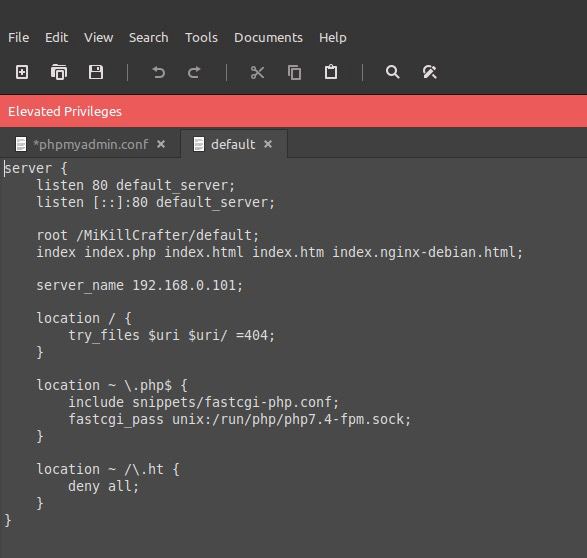
Task: Close the phpmyadmin.conf tab
Action: point(161,144)
